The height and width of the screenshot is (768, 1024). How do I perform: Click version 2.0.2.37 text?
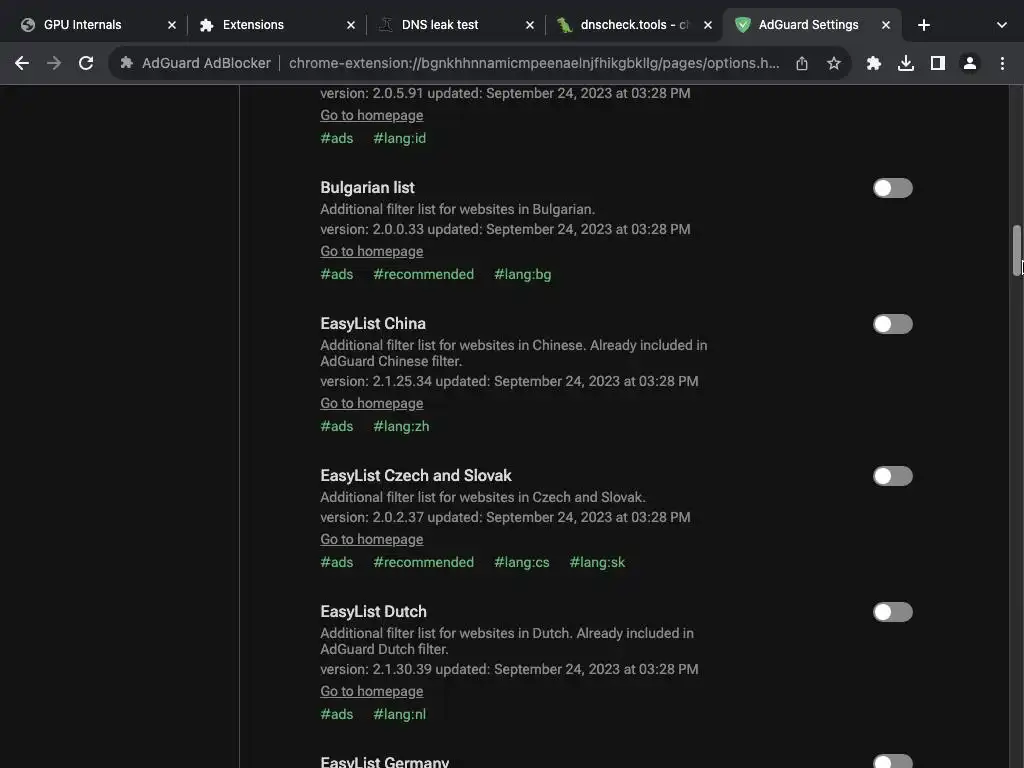[372, 517]
